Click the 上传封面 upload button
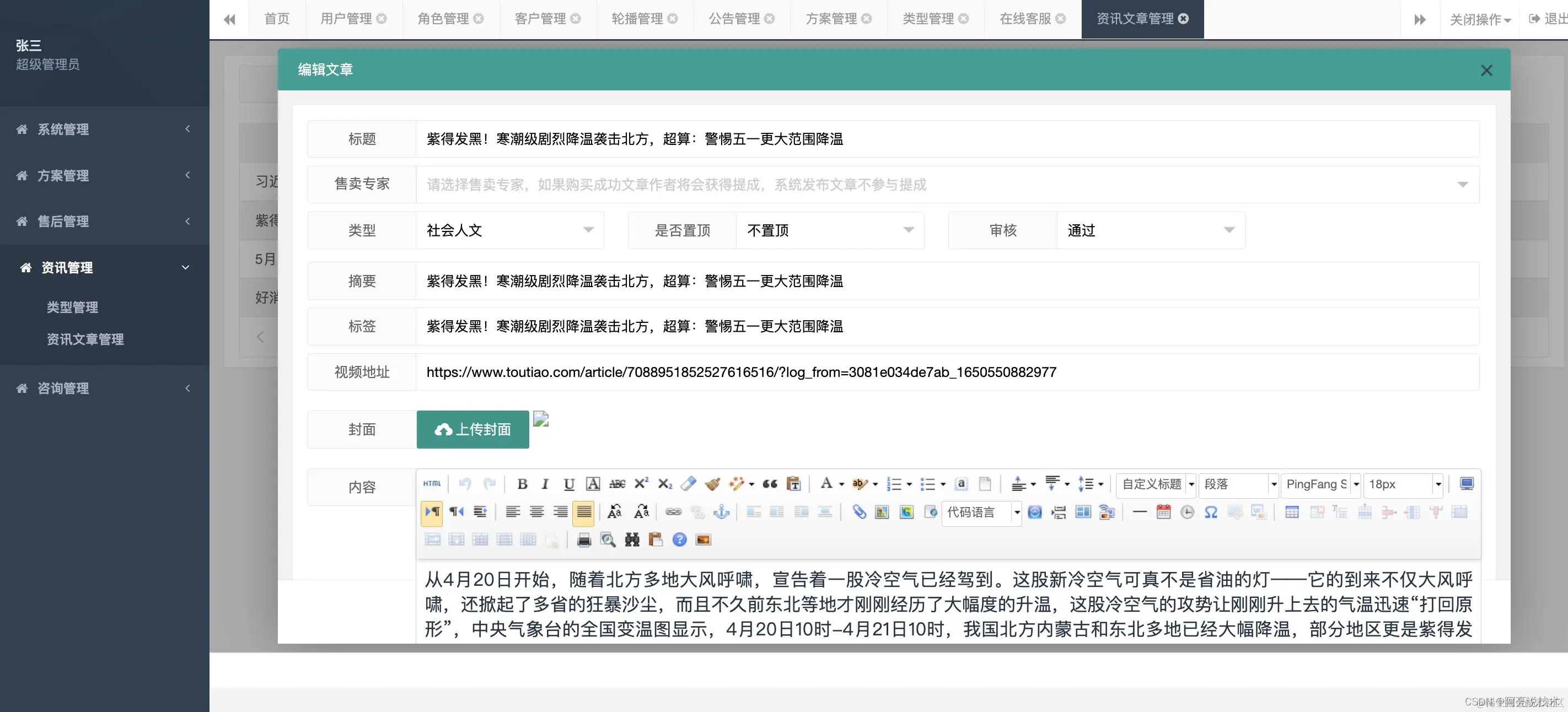 click(x=472, y=430)
